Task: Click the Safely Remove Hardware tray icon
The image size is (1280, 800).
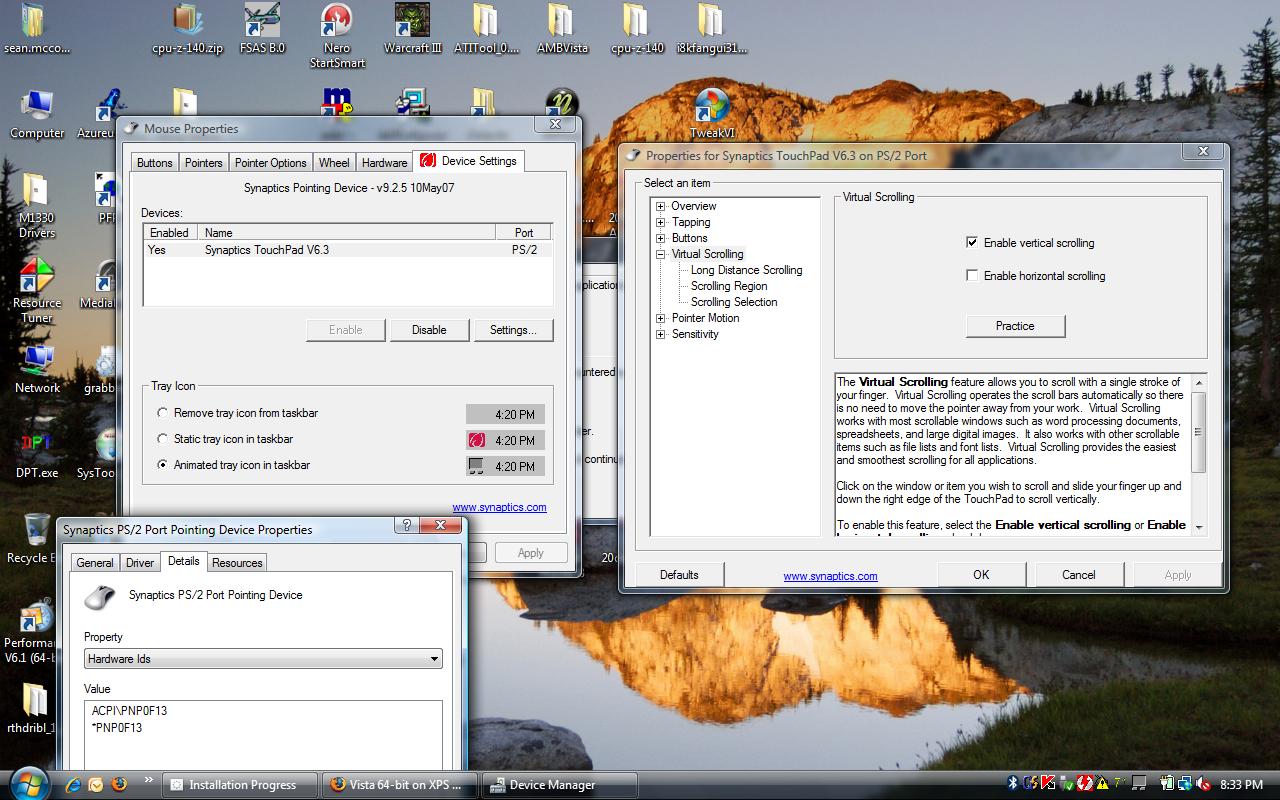Action: pos(1068,784)
